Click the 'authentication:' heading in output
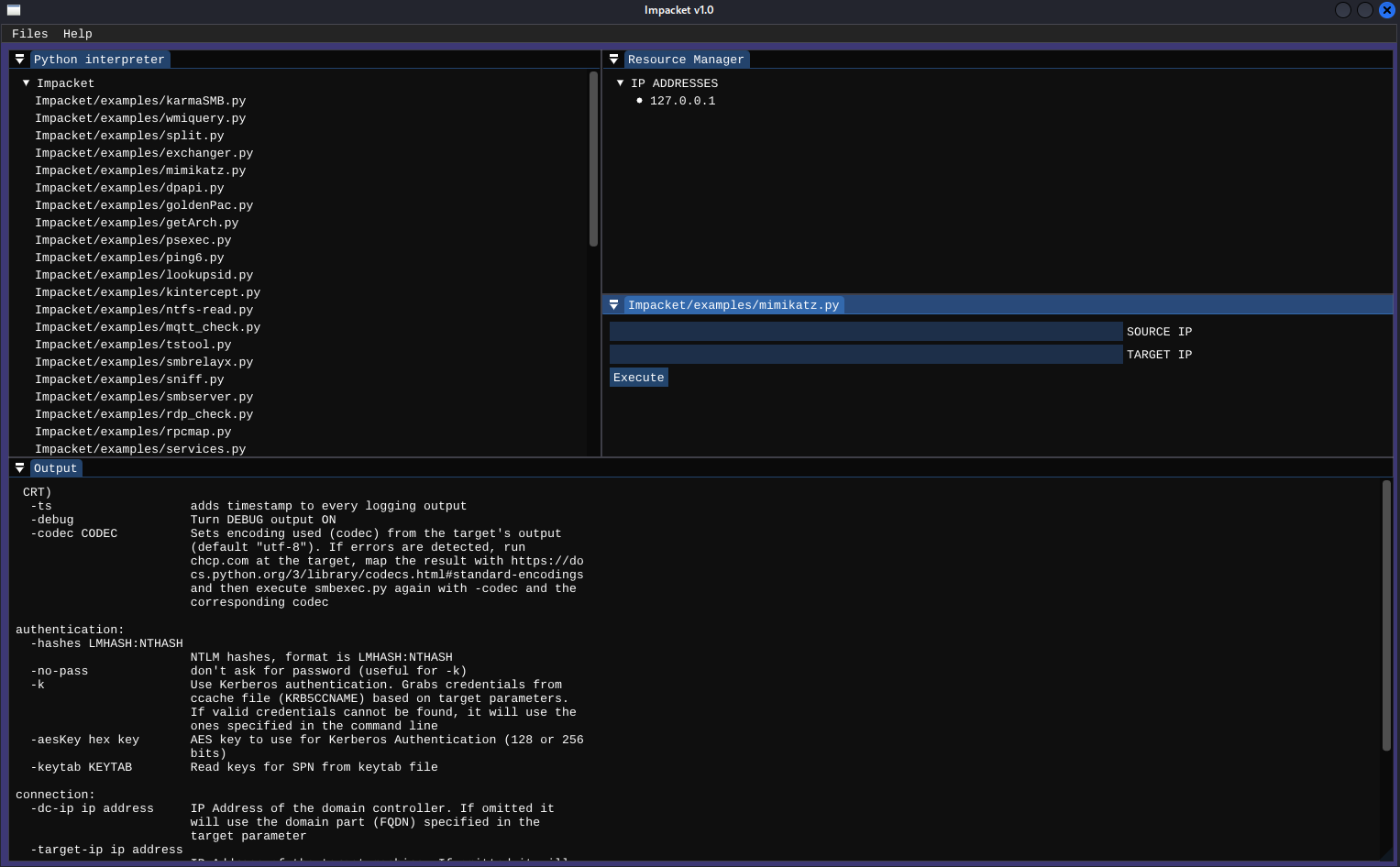 point(70,630)
